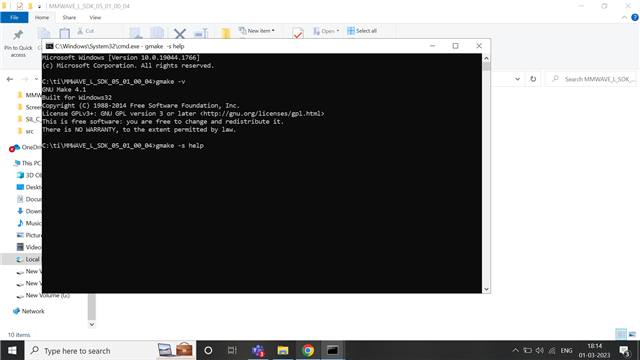
Task: Open the Windows Start menu
Action: coord(12,350)
